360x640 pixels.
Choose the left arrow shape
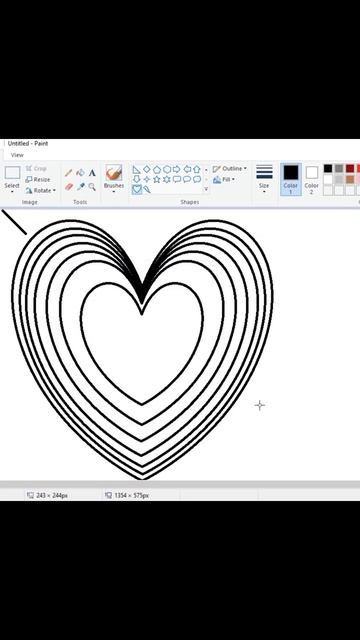187,169
